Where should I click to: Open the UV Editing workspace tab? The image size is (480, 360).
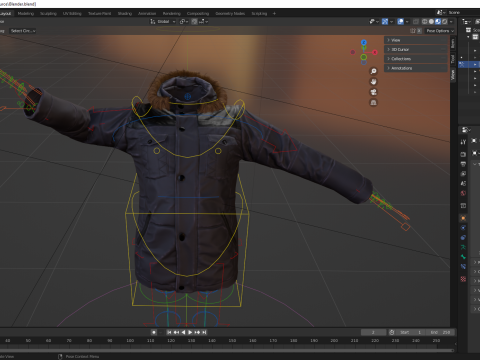[x=72, y=14]
